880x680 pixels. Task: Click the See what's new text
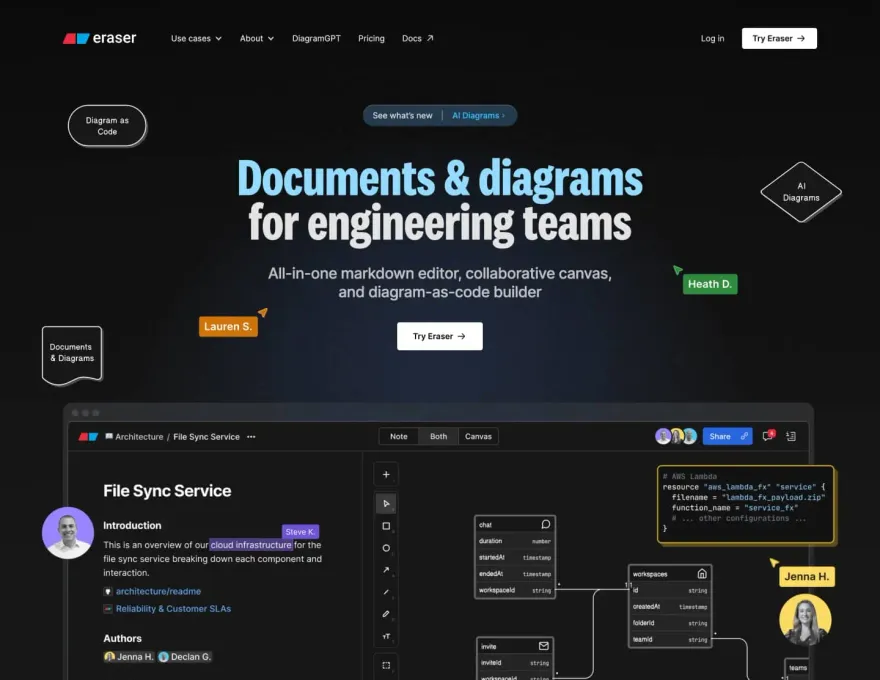tap(402, 115)
